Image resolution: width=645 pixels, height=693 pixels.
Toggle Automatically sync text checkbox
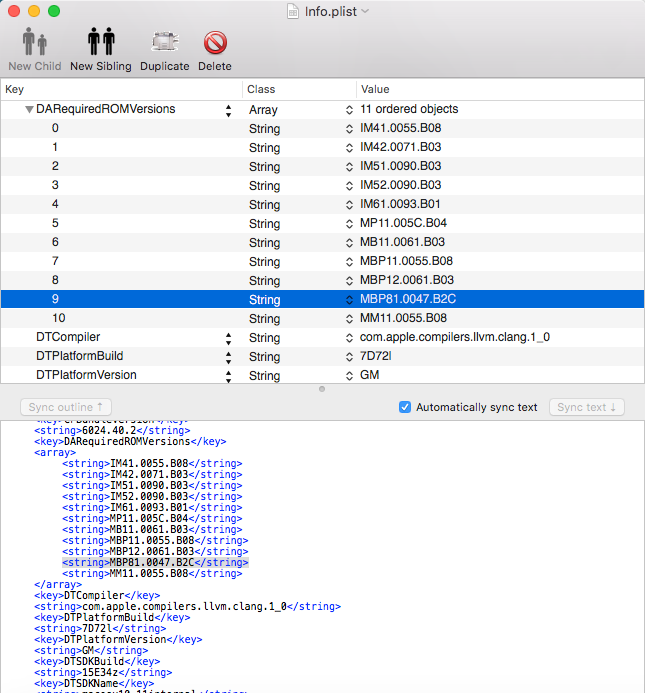pyautogui.click(x=405, y=407)
